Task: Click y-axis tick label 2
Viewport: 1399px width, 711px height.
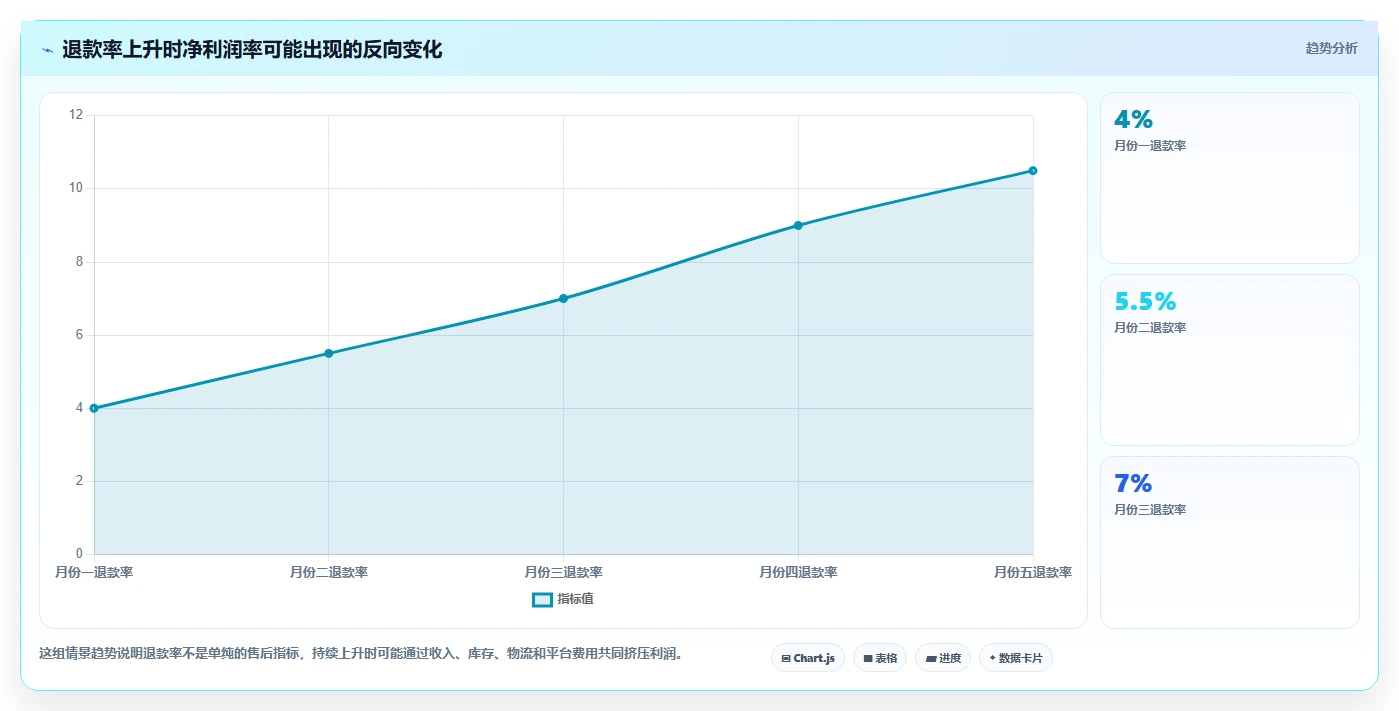Action: (x=79, y=481)
